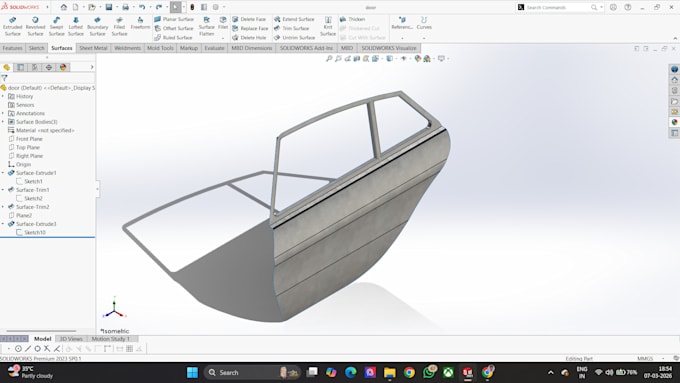Open the Sheet Metal tab

pyautogui.click(x=93, y=48)
